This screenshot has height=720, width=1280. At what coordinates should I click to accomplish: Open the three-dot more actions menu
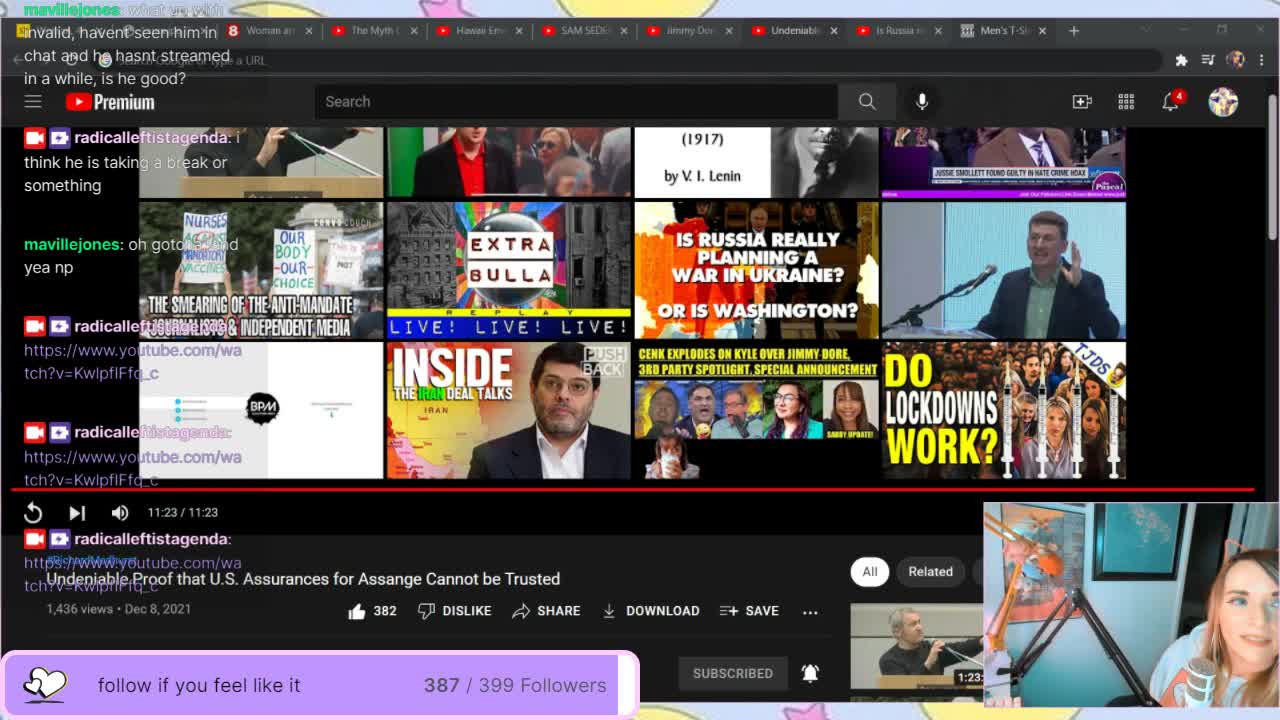[x=810, y=610]
